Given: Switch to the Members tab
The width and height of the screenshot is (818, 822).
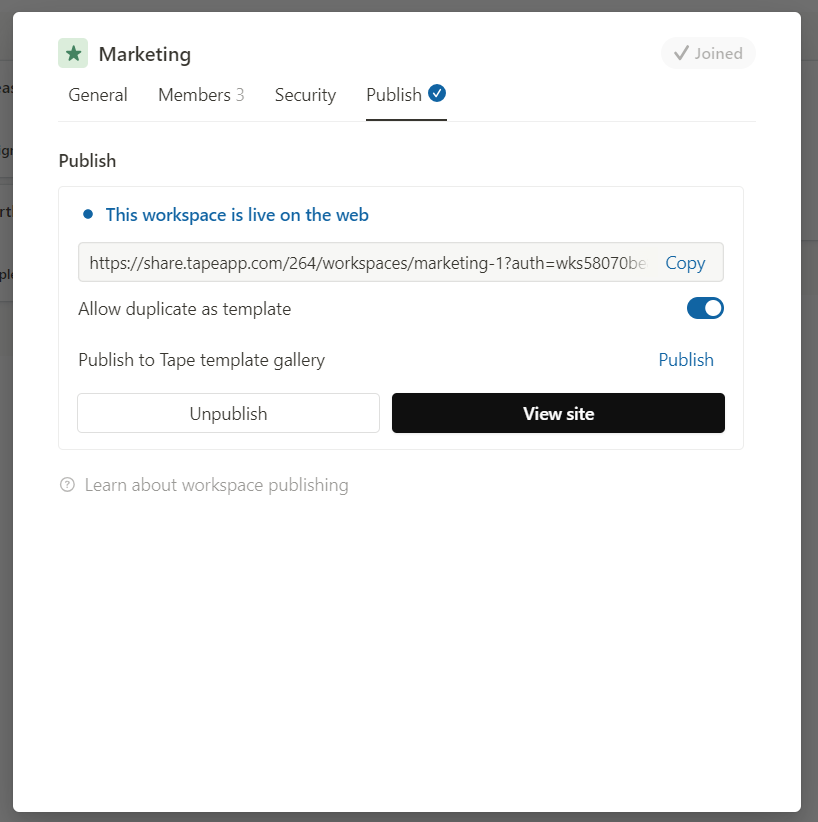Looking at the screenshot, I should 201,95.
